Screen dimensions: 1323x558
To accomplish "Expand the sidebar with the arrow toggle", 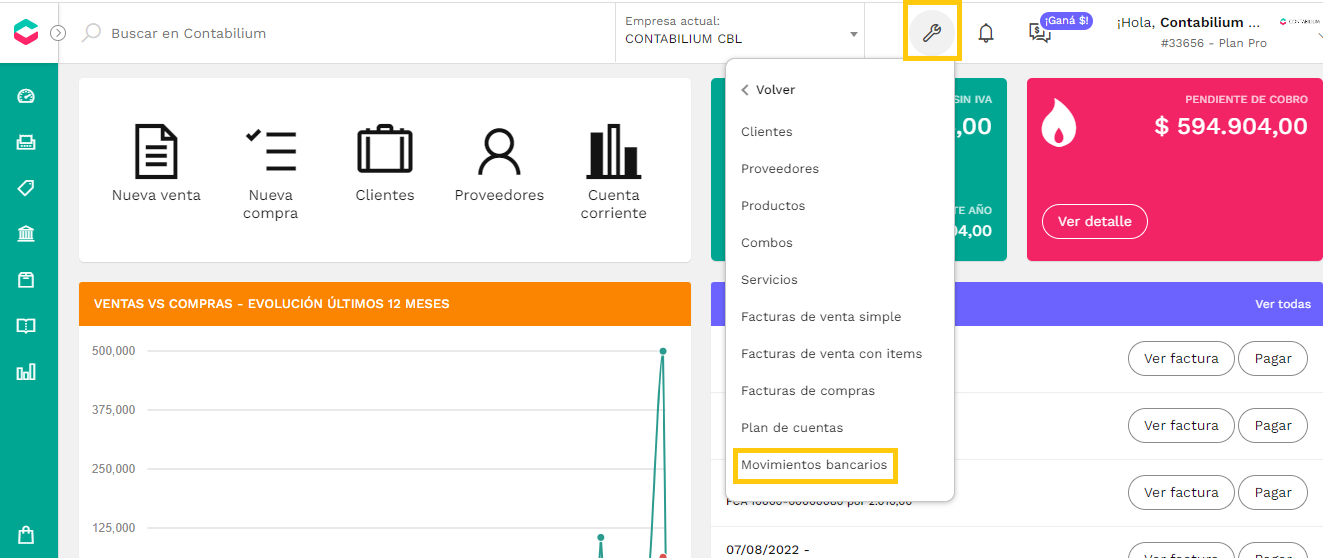I will (x=58, y=33).
